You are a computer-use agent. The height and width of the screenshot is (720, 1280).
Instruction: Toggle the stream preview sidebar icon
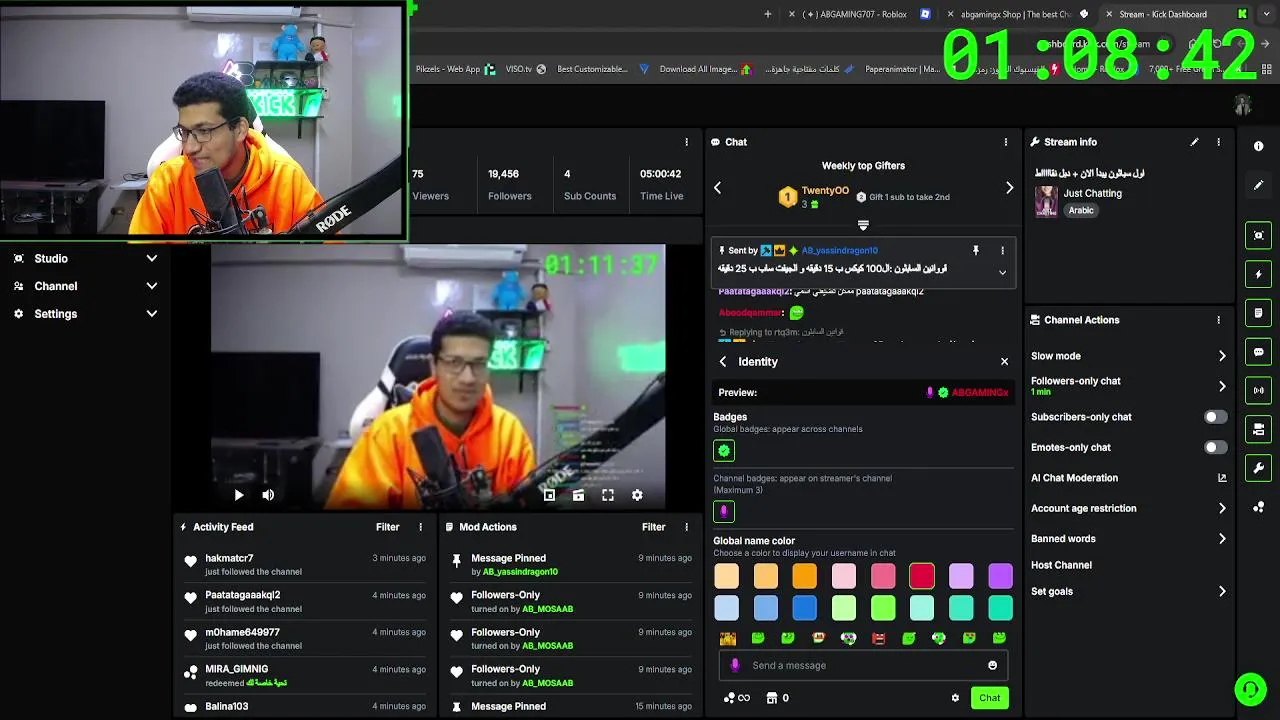1258,235
